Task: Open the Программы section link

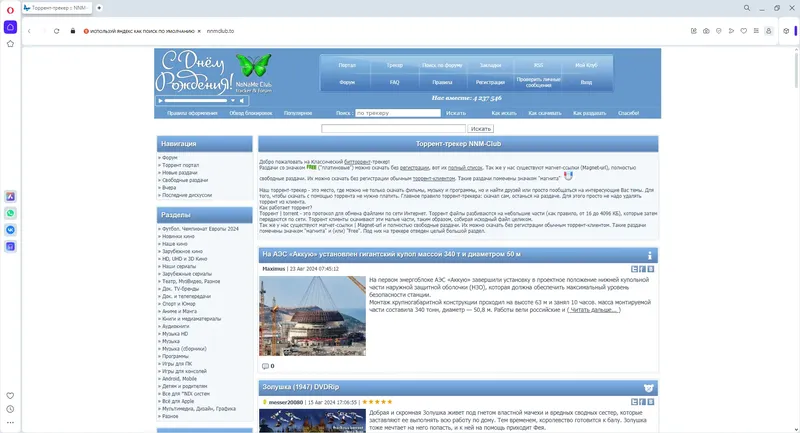Action: (x=175, y=356)
